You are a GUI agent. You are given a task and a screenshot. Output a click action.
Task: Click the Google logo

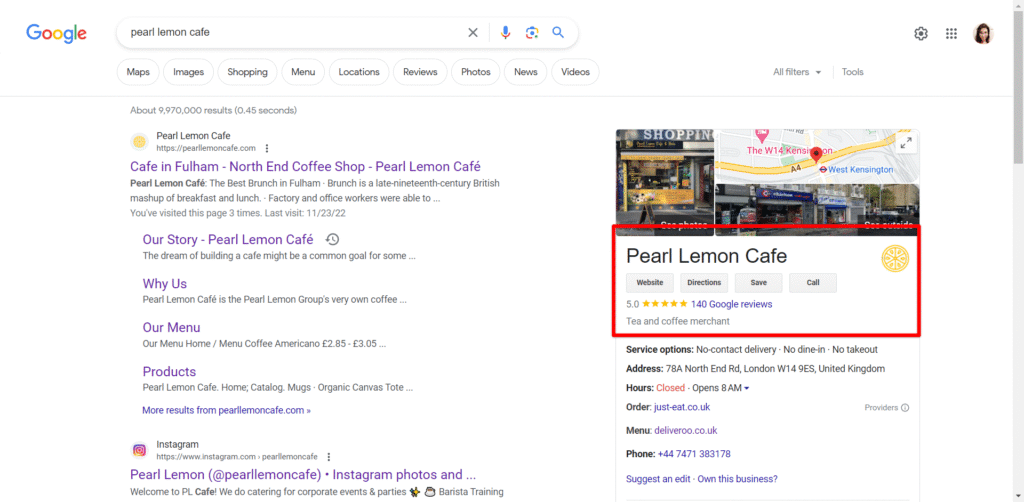pos(57,33)
